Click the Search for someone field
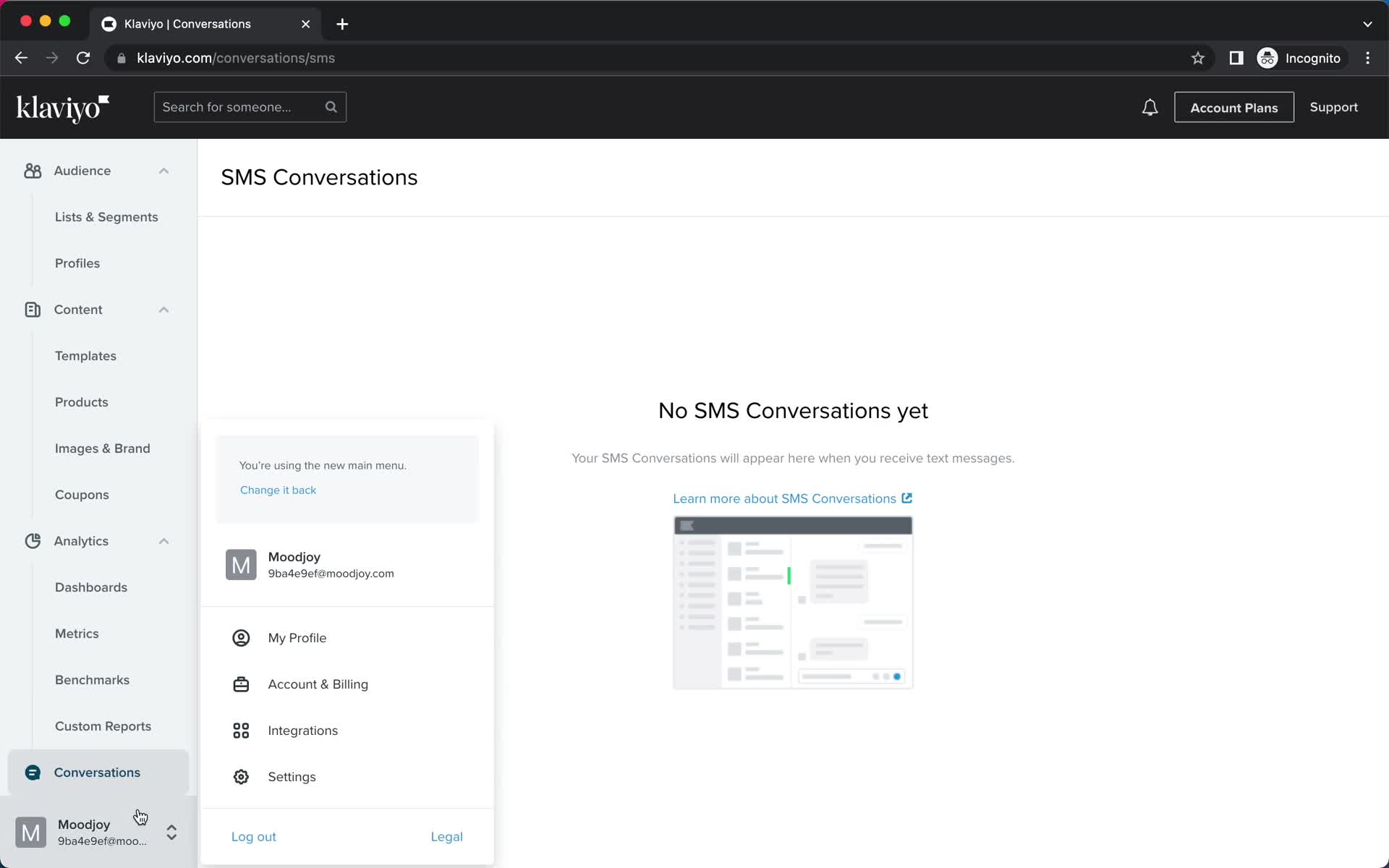 [x=250, y=107]
